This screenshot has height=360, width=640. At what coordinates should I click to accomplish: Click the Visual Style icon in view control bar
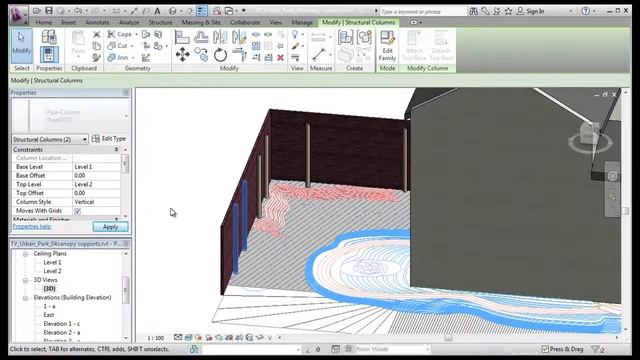point(189,338)
